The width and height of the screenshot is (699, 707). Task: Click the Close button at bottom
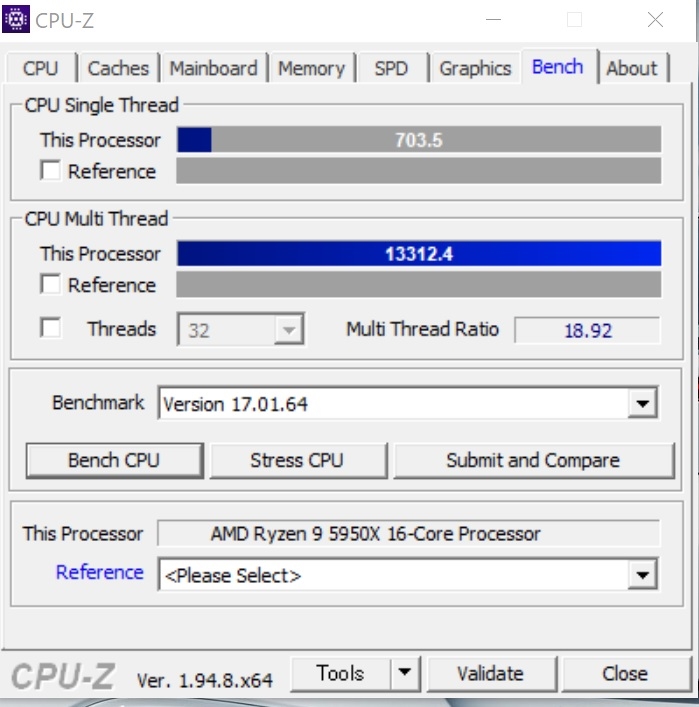[625, 674]
